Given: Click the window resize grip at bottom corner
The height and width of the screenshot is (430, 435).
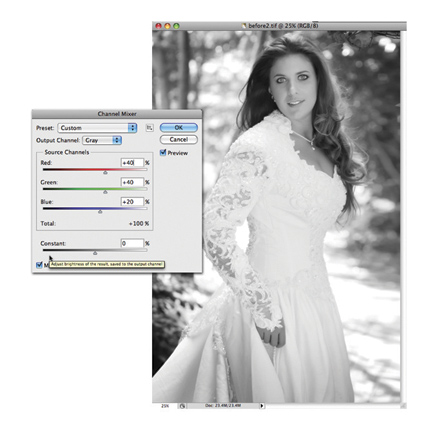Looking at the screenshot, I should point(403,405).
